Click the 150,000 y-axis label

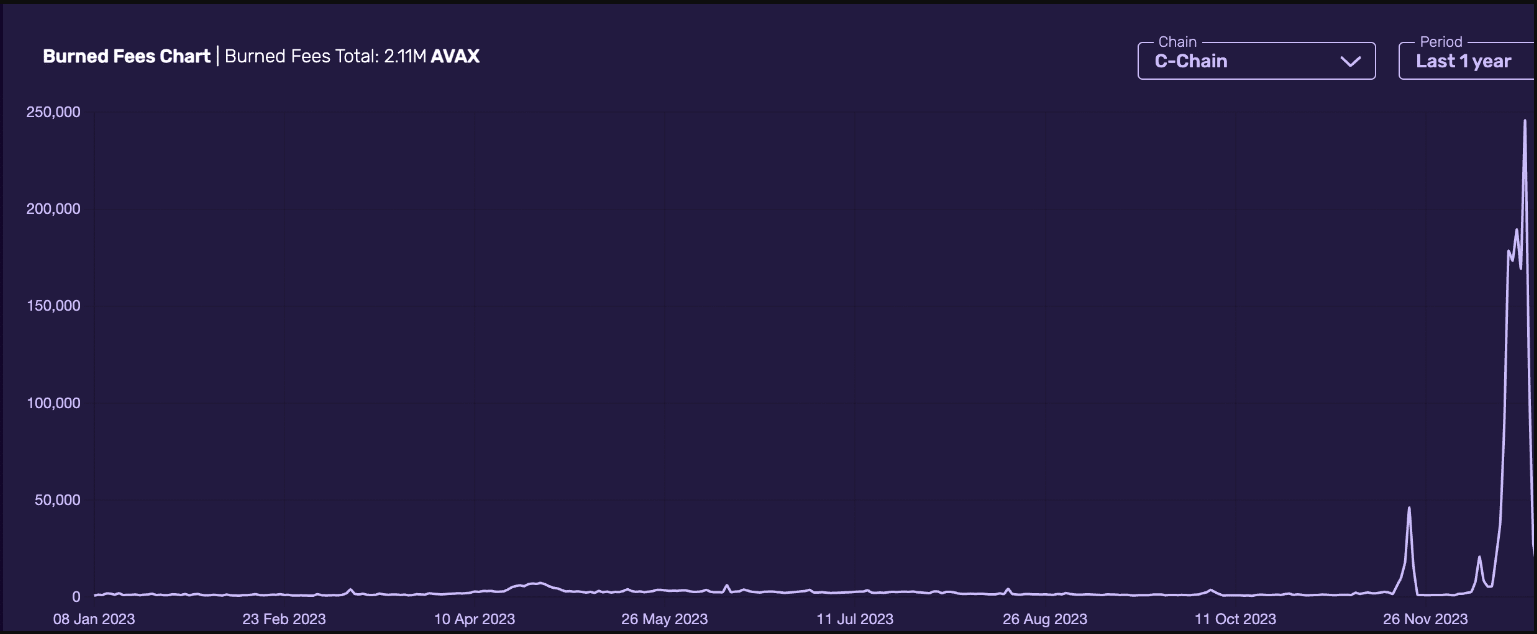tap(53, 306)
